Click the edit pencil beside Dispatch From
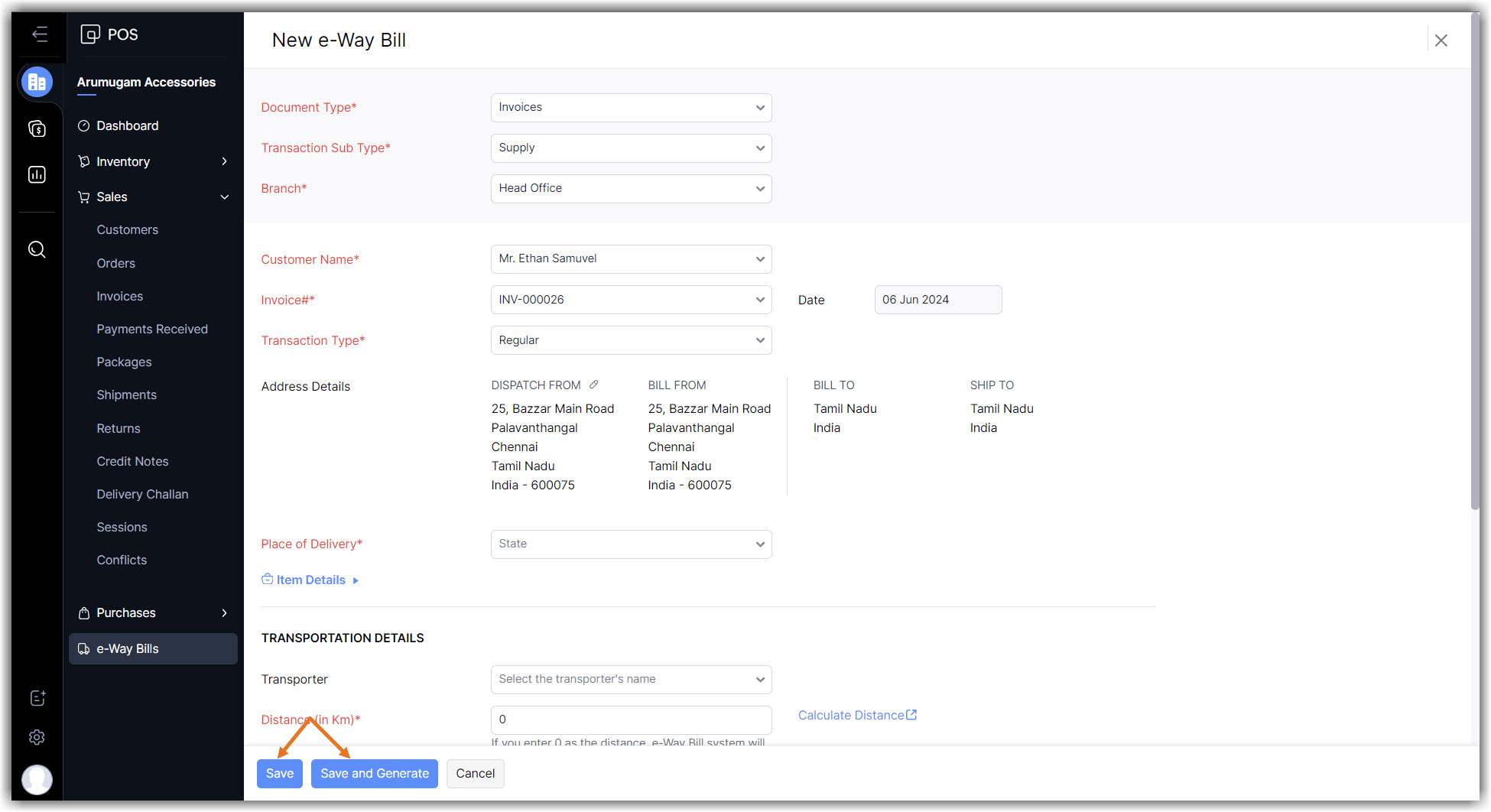 click(x=593, y=385)
